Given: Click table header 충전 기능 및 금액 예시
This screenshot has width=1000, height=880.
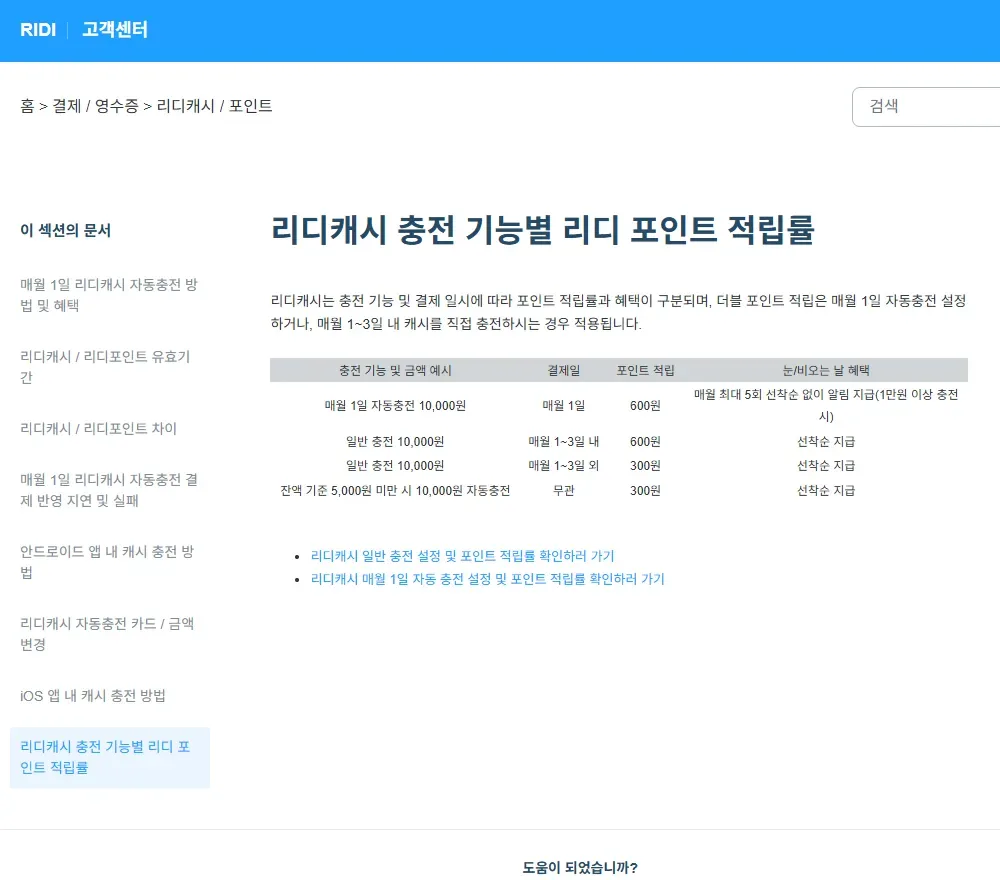Looking at the screenshot, I should tap(395, 370).
